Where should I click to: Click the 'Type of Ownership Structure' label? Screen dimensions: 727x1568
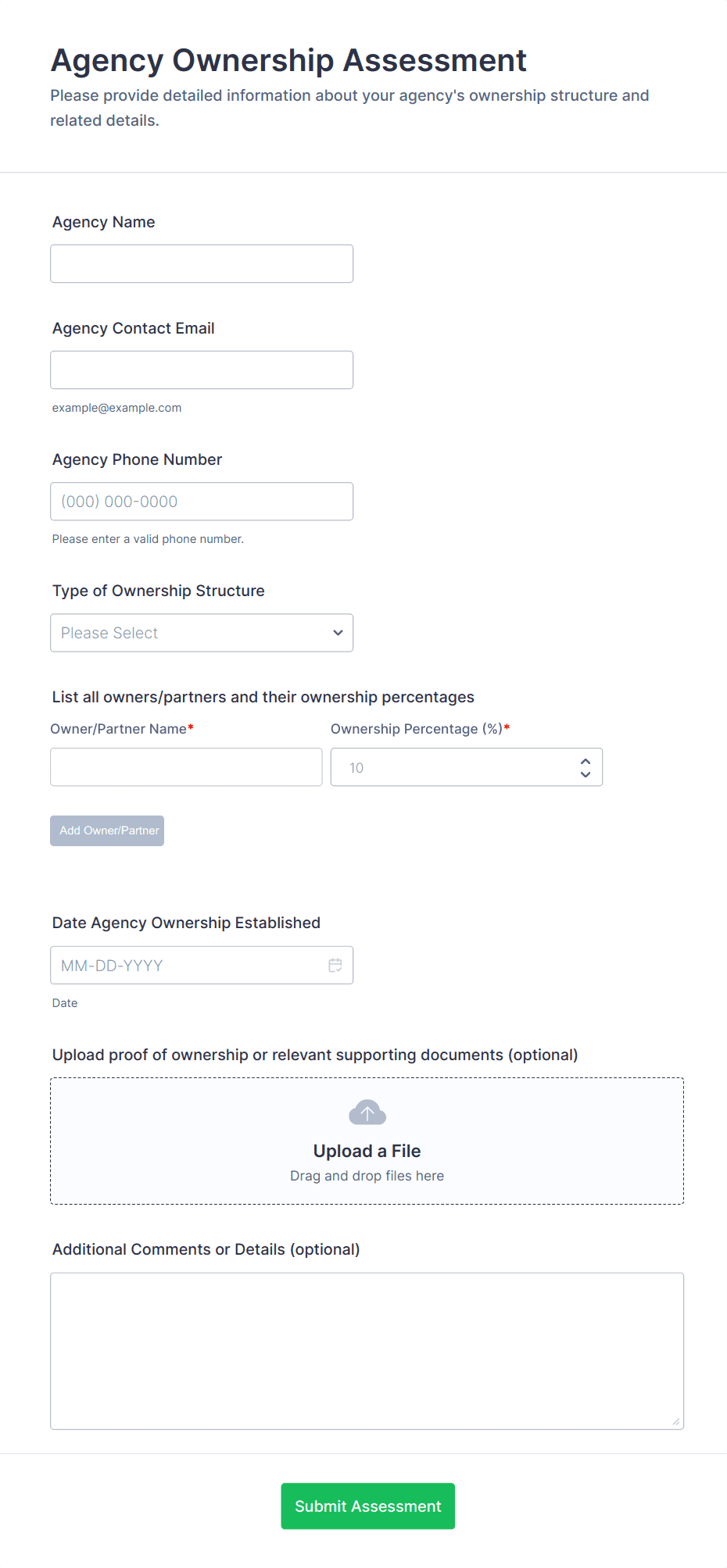pyautogui.click(x=159, y=591)
